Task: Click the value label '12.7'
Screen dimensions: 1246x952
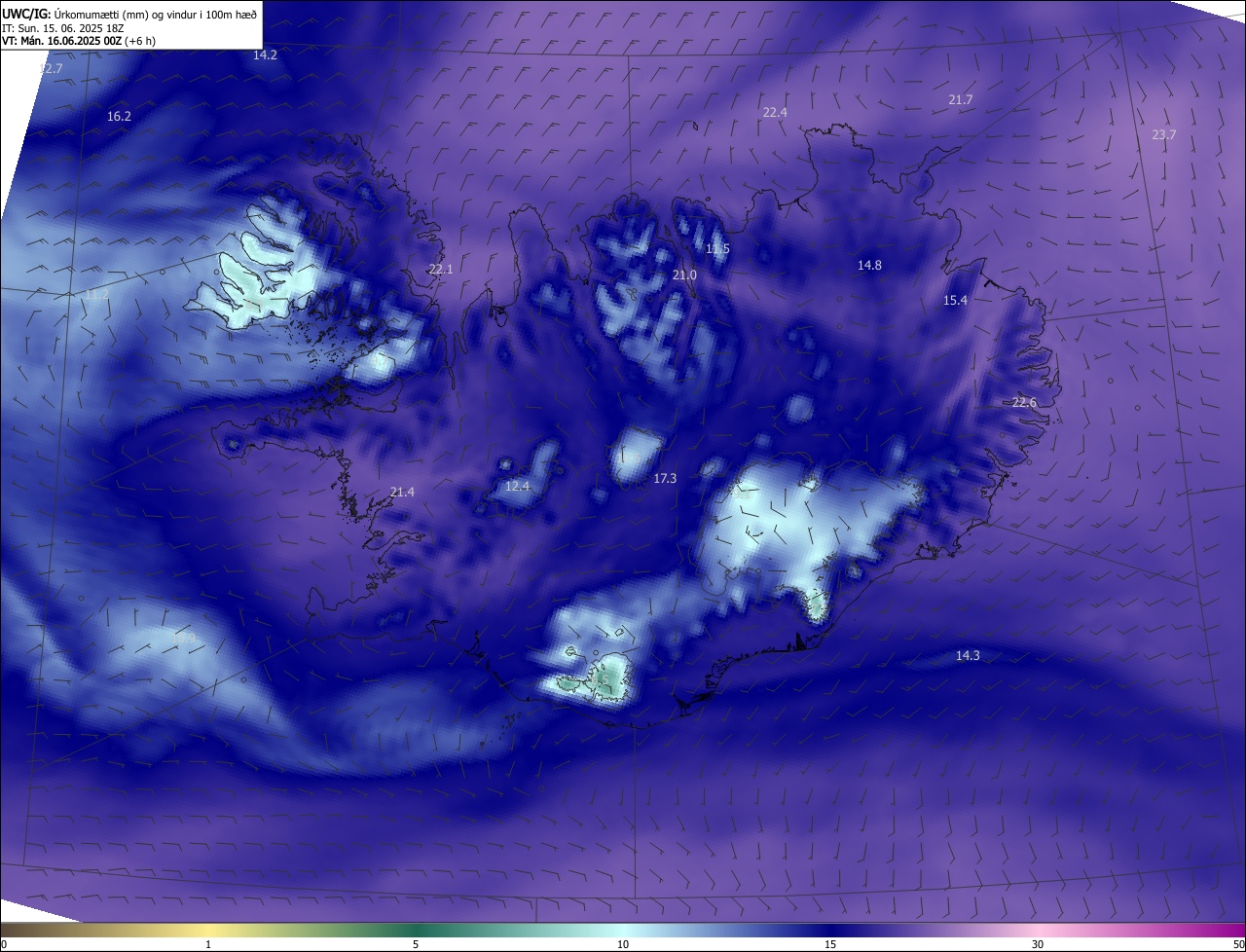Action: click(50, 69)
